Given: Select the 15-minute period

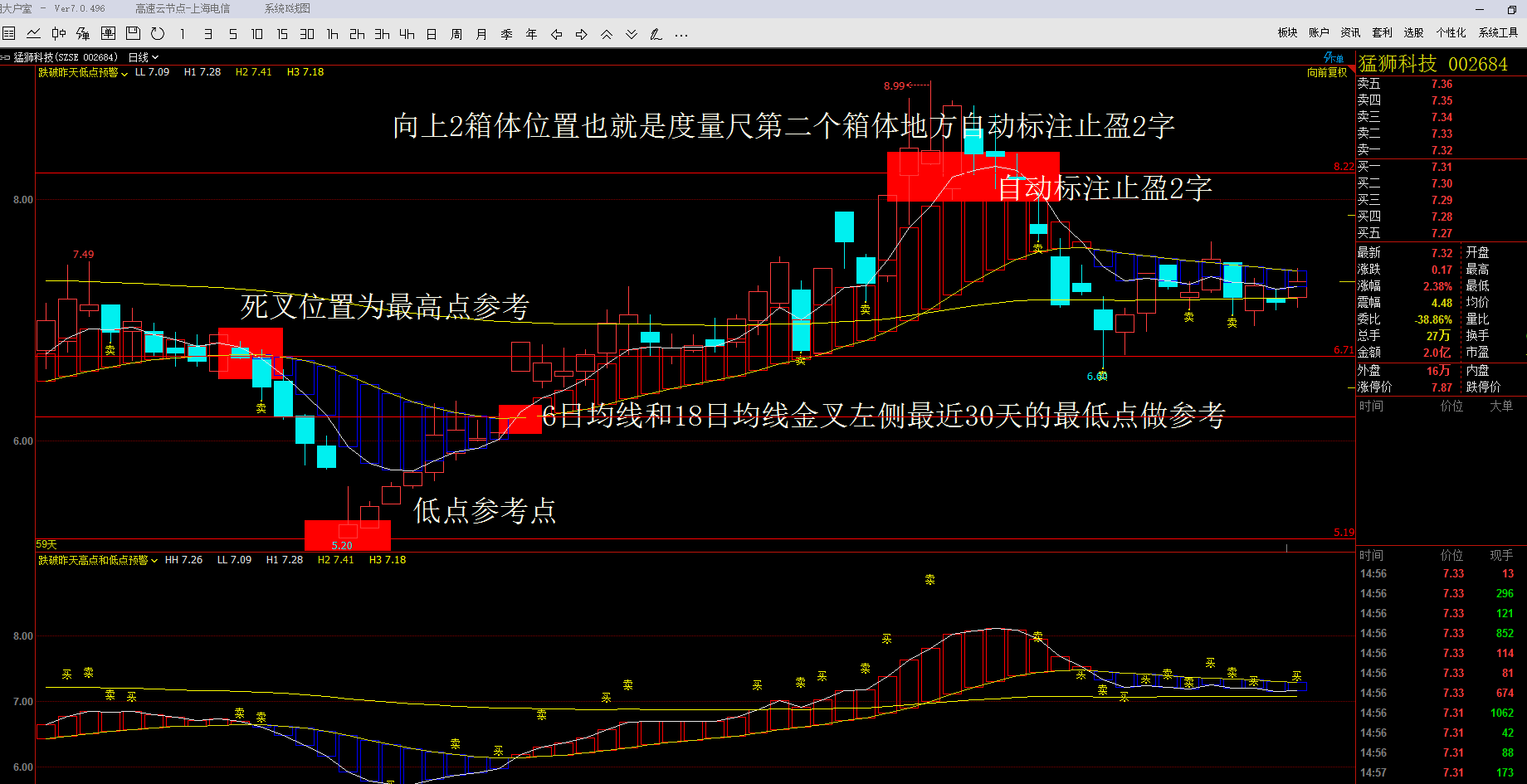Looking at the screenshot, I should [282, 34].
